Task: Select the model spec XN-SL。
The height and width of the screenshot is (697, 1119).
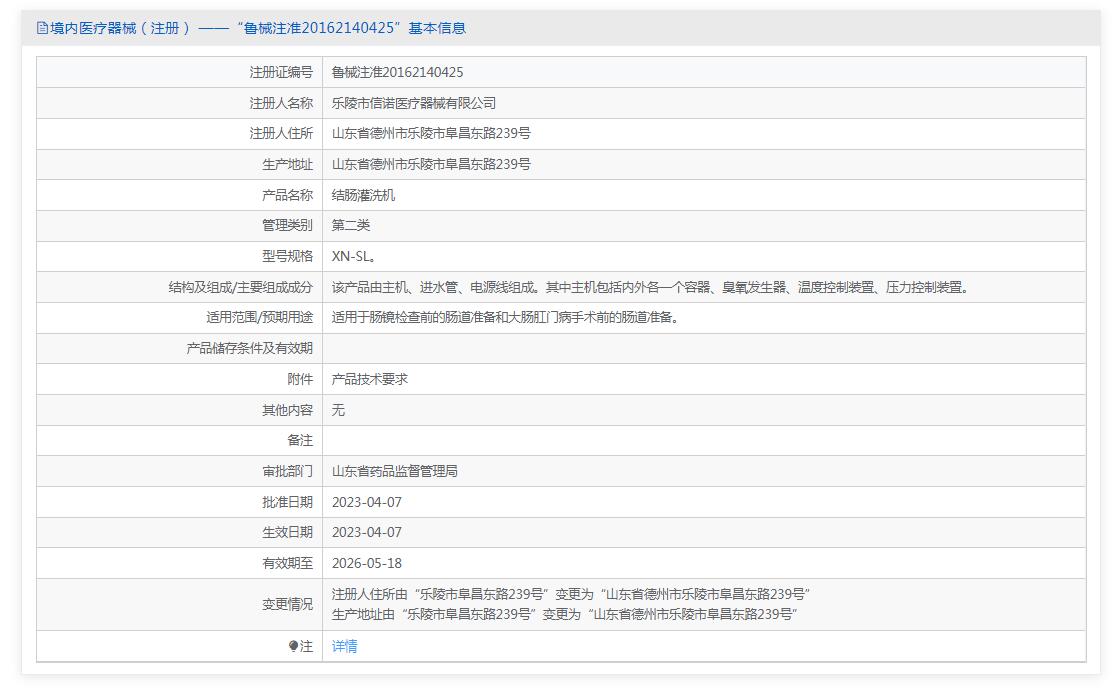Action: click(354, 256)
